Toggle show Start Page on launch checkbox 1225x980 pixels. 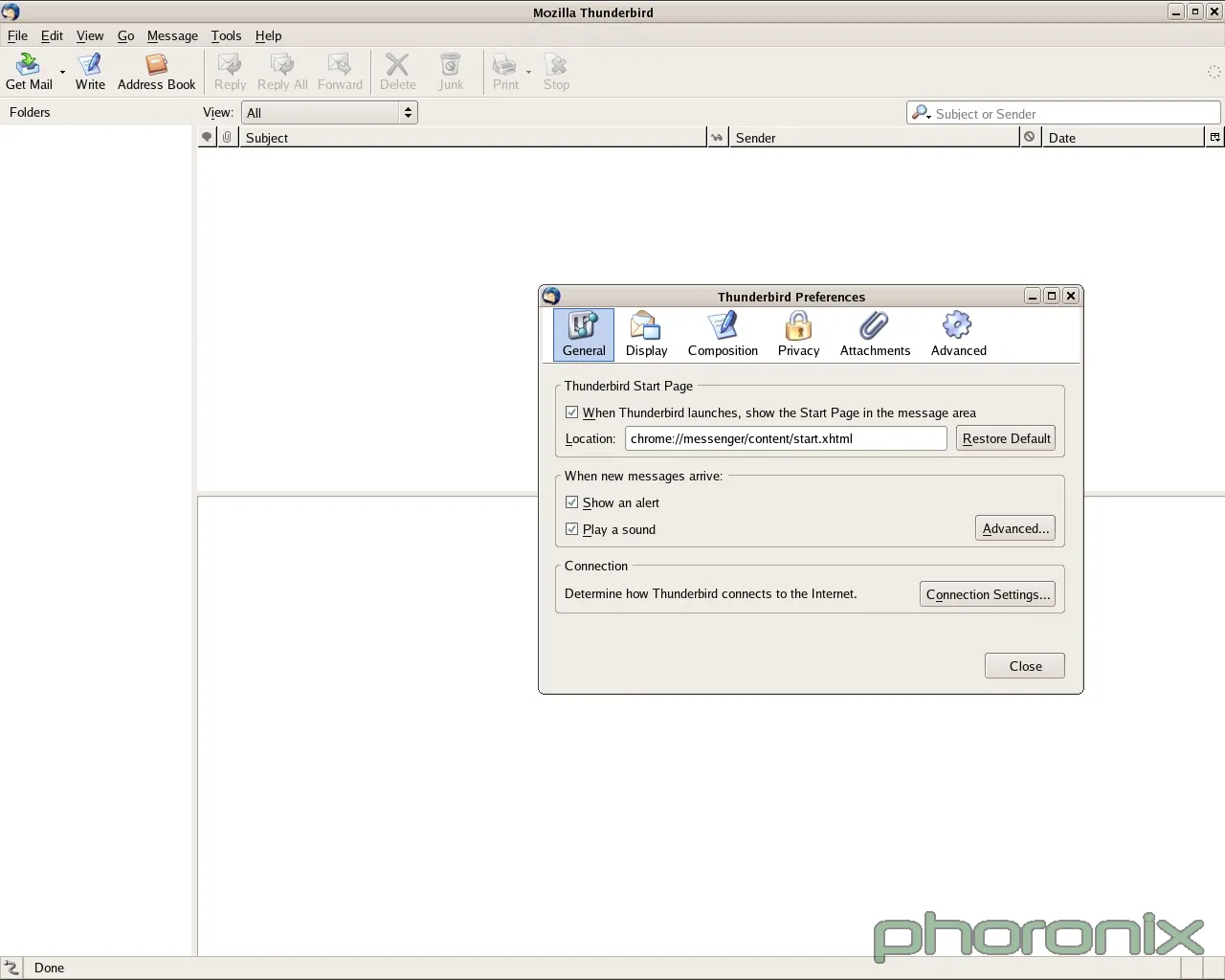pos(572,412)
